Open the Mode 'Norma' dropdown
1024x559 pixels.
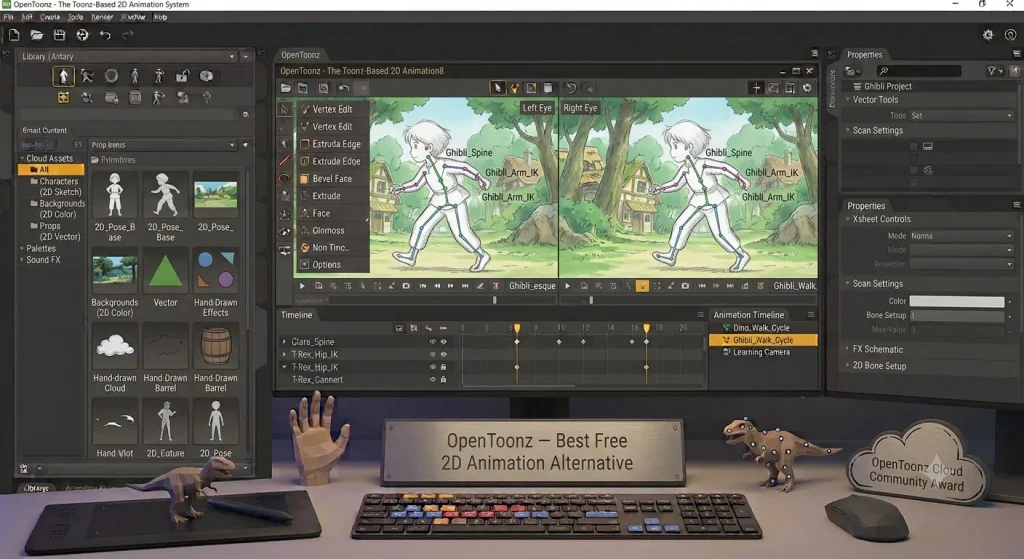pos(961,236)
